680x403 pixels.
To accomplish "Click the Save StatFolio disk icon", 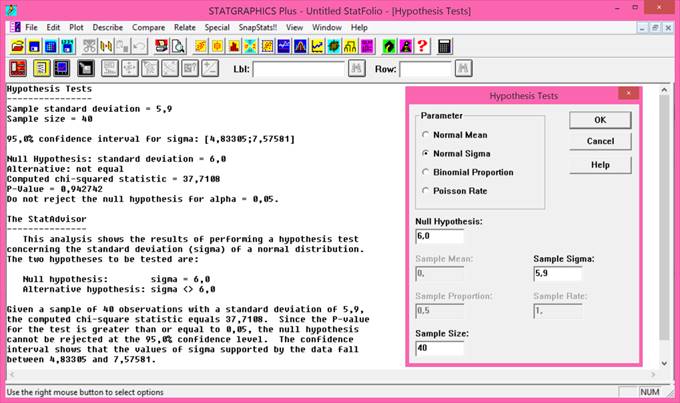I will coord(34,46).
